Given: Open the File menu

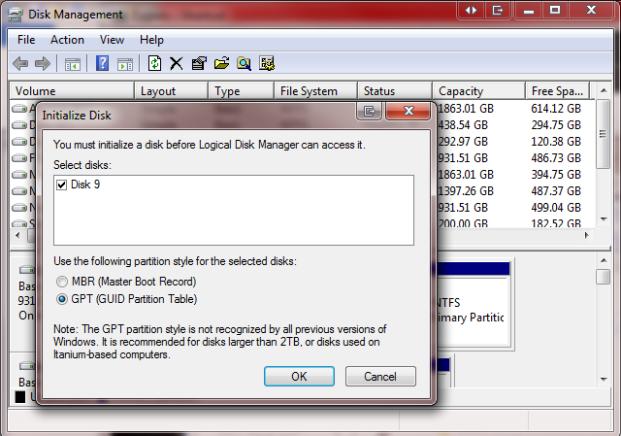Looking at the screenshot, I should (x=26, y=40).
